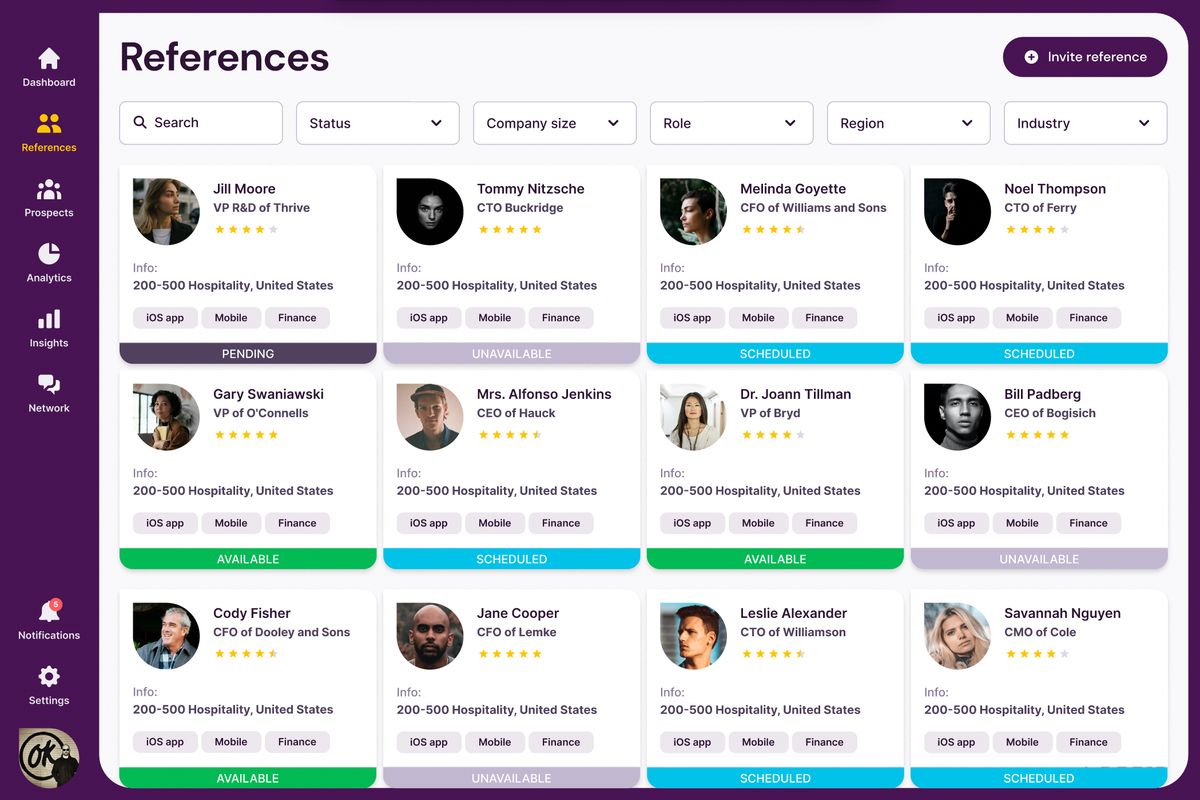1200x800 pixels.
Task: Select the iOS app tag on Gary Swaniawski's card
Action: click(x=164, y=522)
